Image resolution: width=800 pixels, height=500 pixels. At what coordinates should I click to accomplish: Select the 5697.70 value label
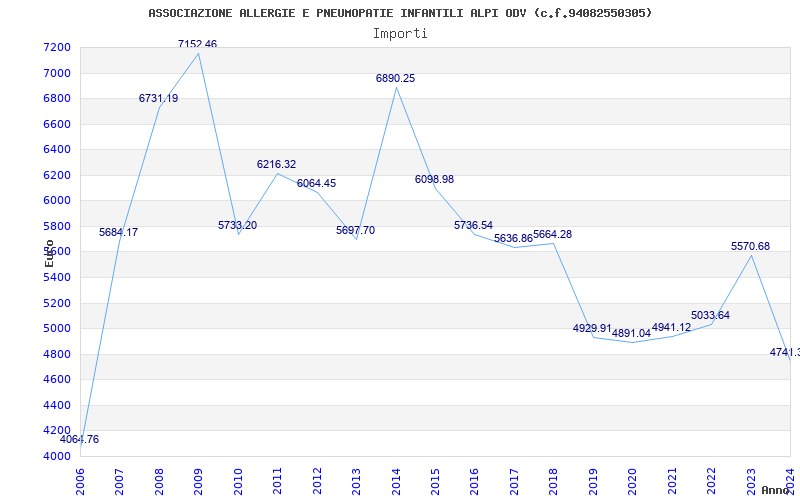[356, 231]
